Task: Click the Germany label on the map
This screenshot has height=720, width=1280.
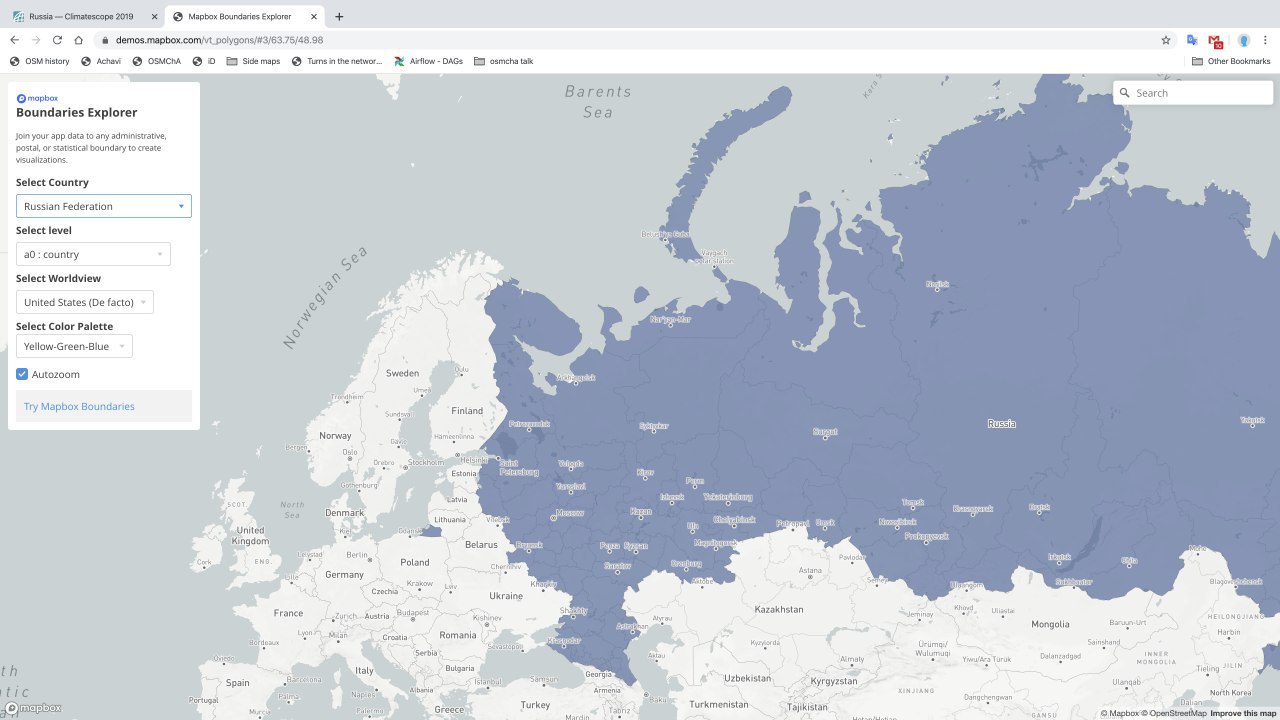Action: [x=344, y=574]
